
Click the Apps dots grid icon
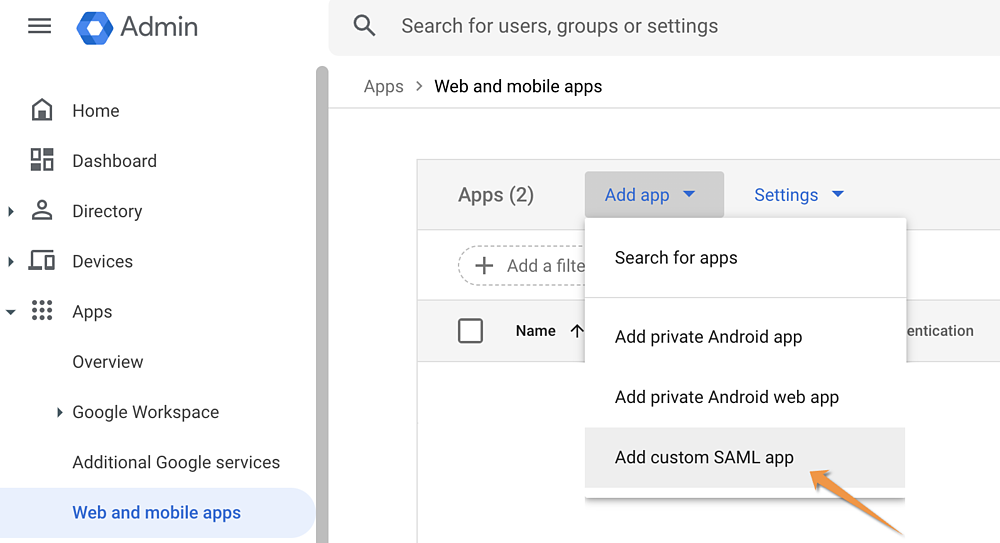click(42, 311)
